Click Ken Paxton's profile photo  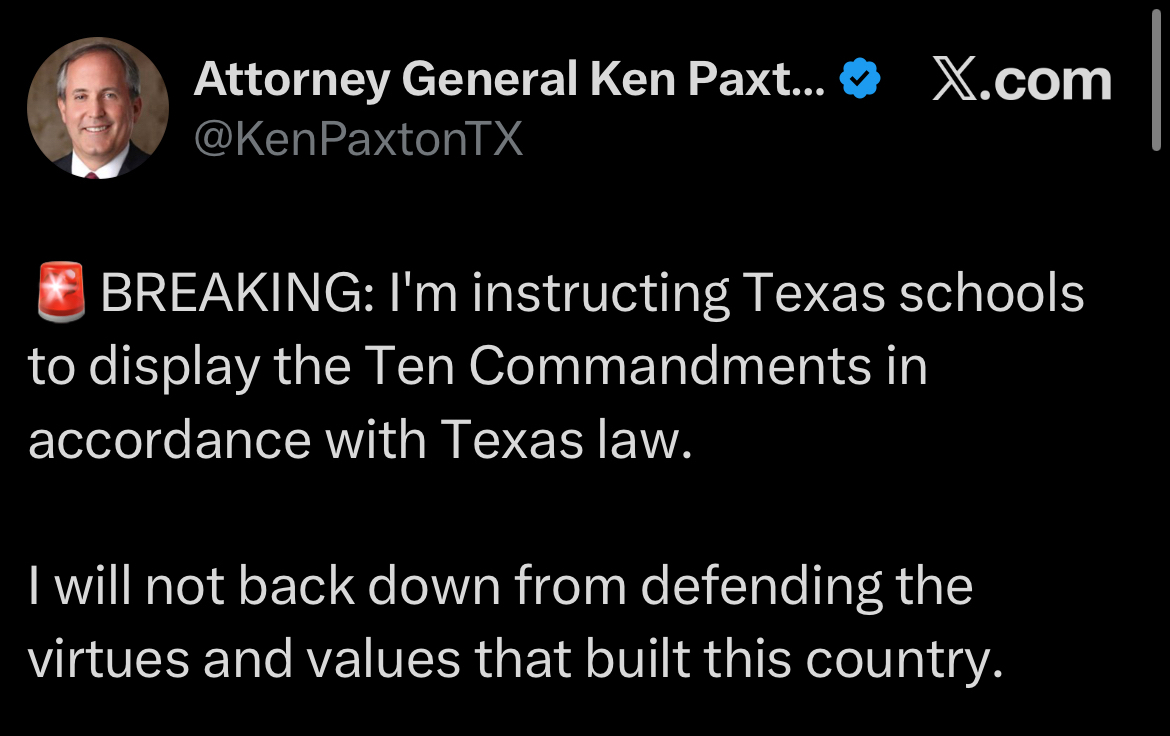point(98,109)
